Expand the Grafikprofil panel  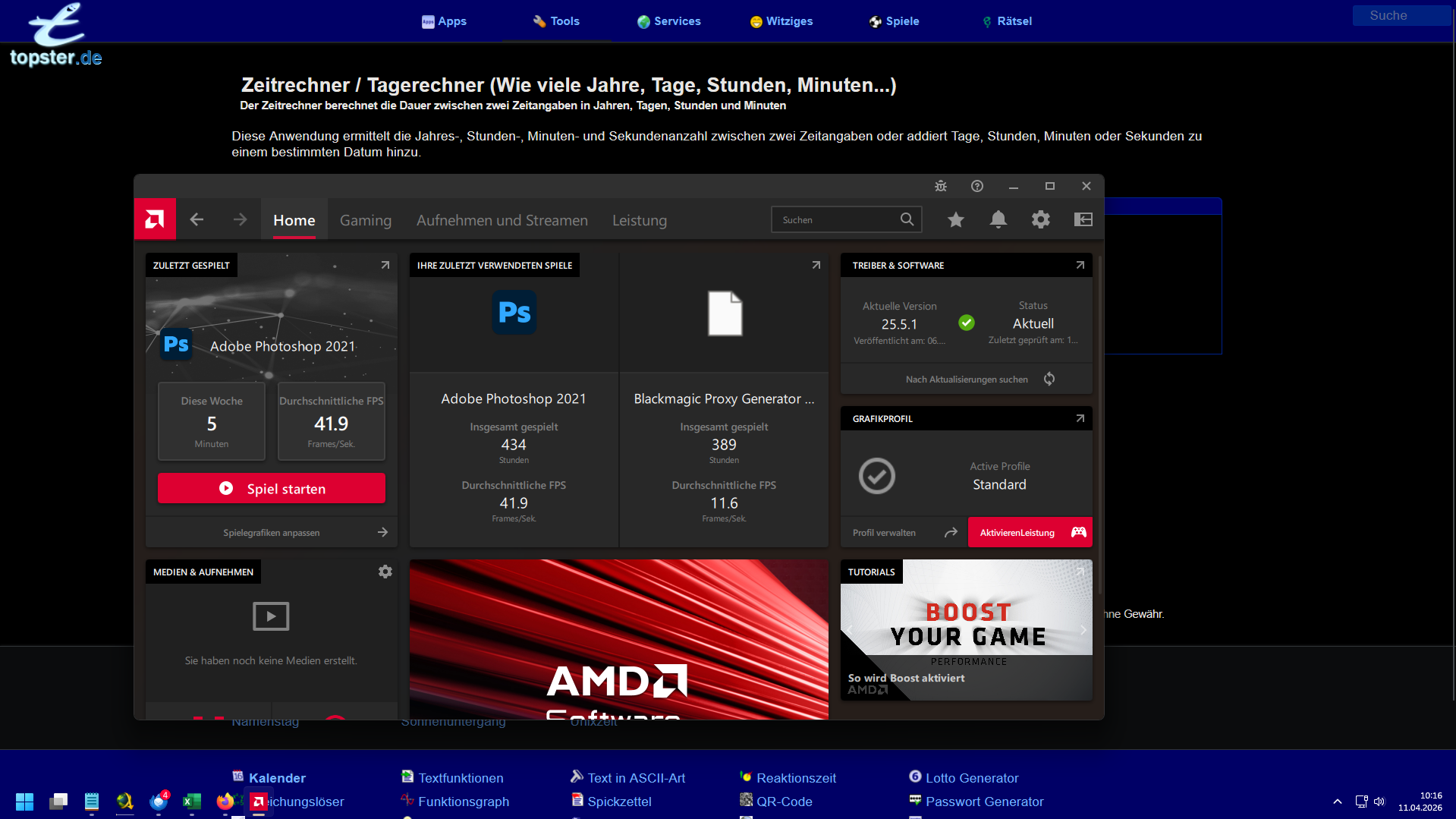coord(1080,418)
